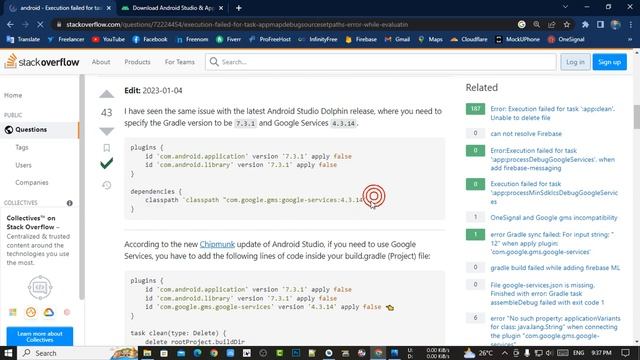Bookmark this answer
Viewport: 640px width, 360px height.
click(x=107, y=148)
